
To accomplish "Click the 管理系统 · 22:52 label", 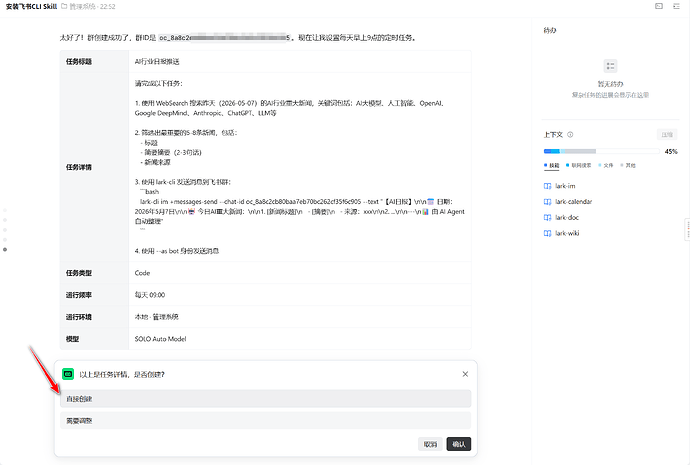I will tap(92, 6).
